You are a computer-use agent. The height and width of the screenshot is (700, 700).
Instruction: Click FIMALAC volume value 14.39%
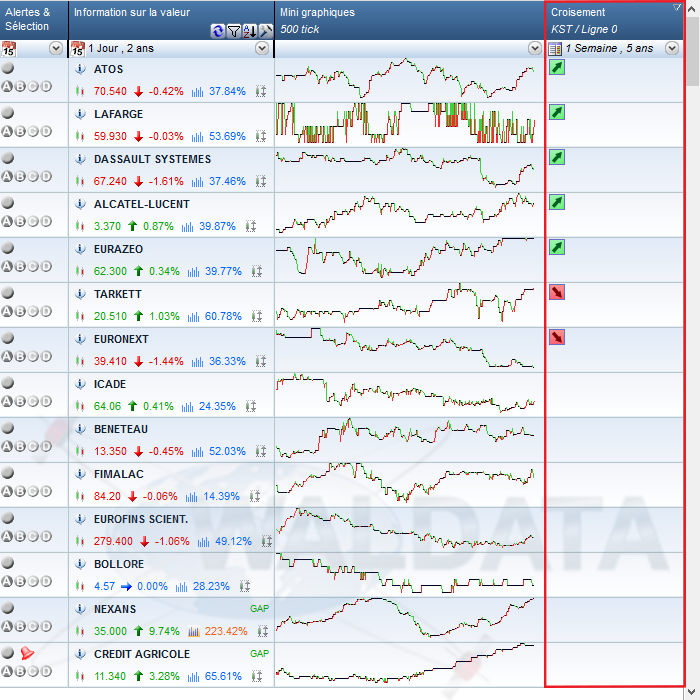click(x=221, y=496)
